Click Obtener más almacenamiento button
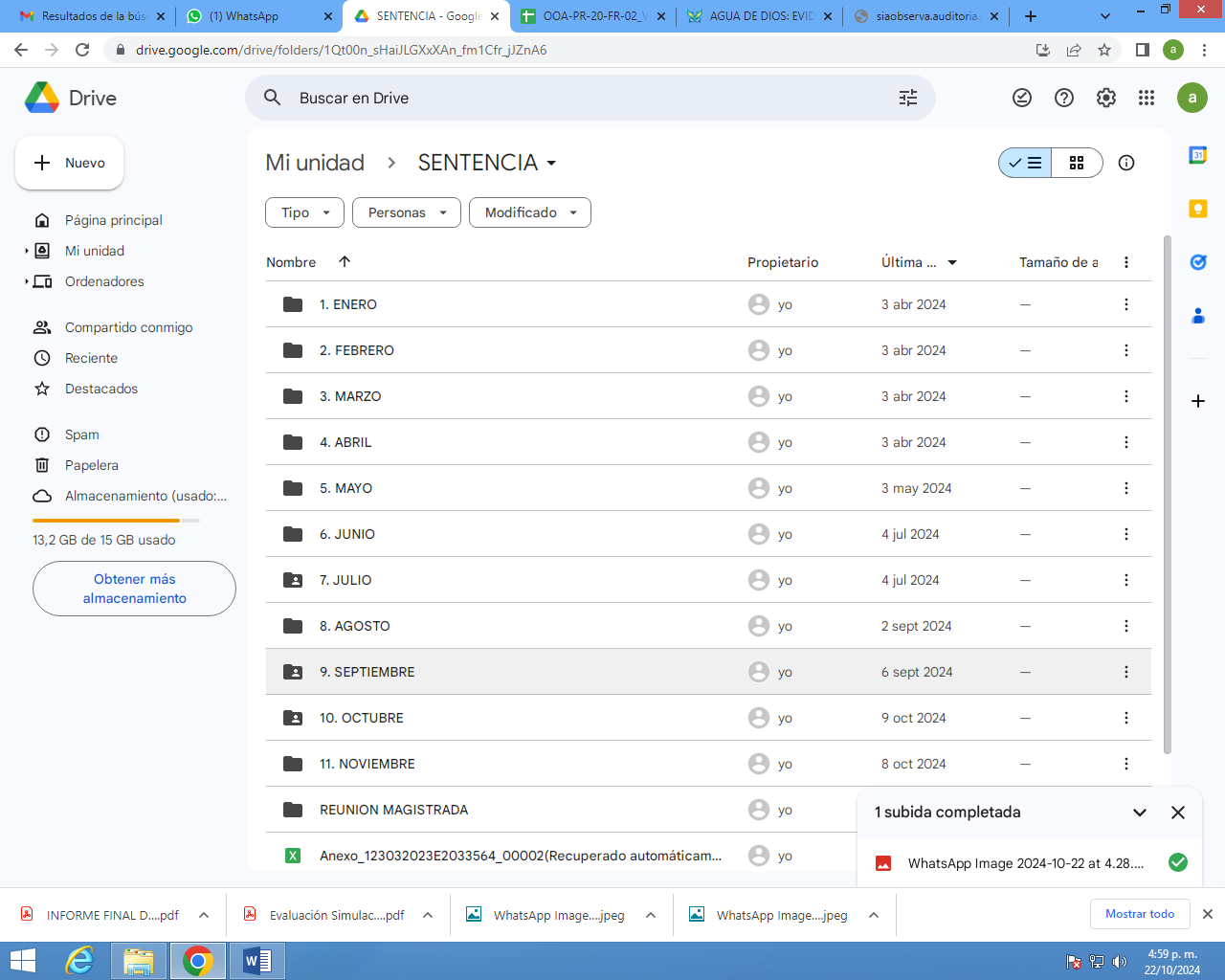 [134, 589]
